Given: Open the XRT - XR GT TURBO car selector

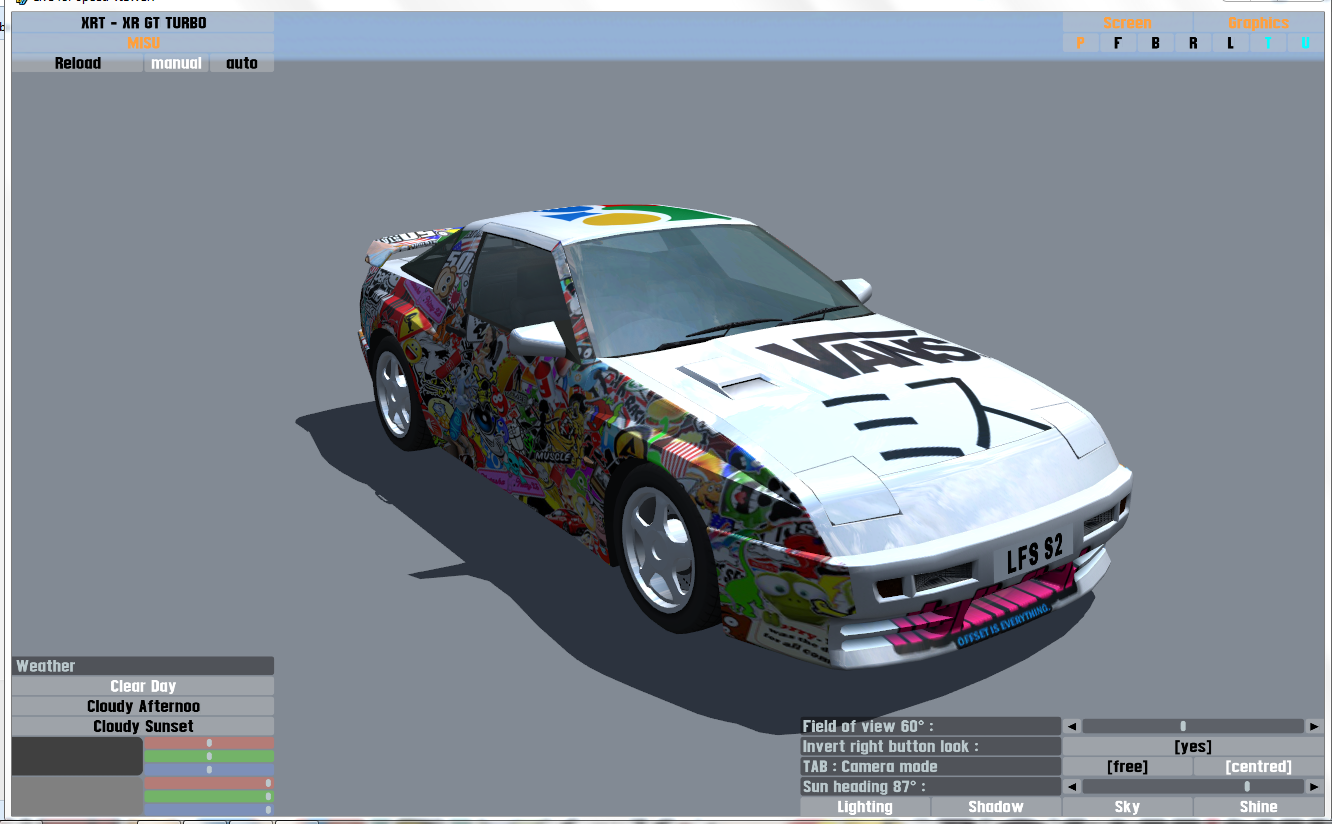Looking at the screenshot, I should coord(143,23).
